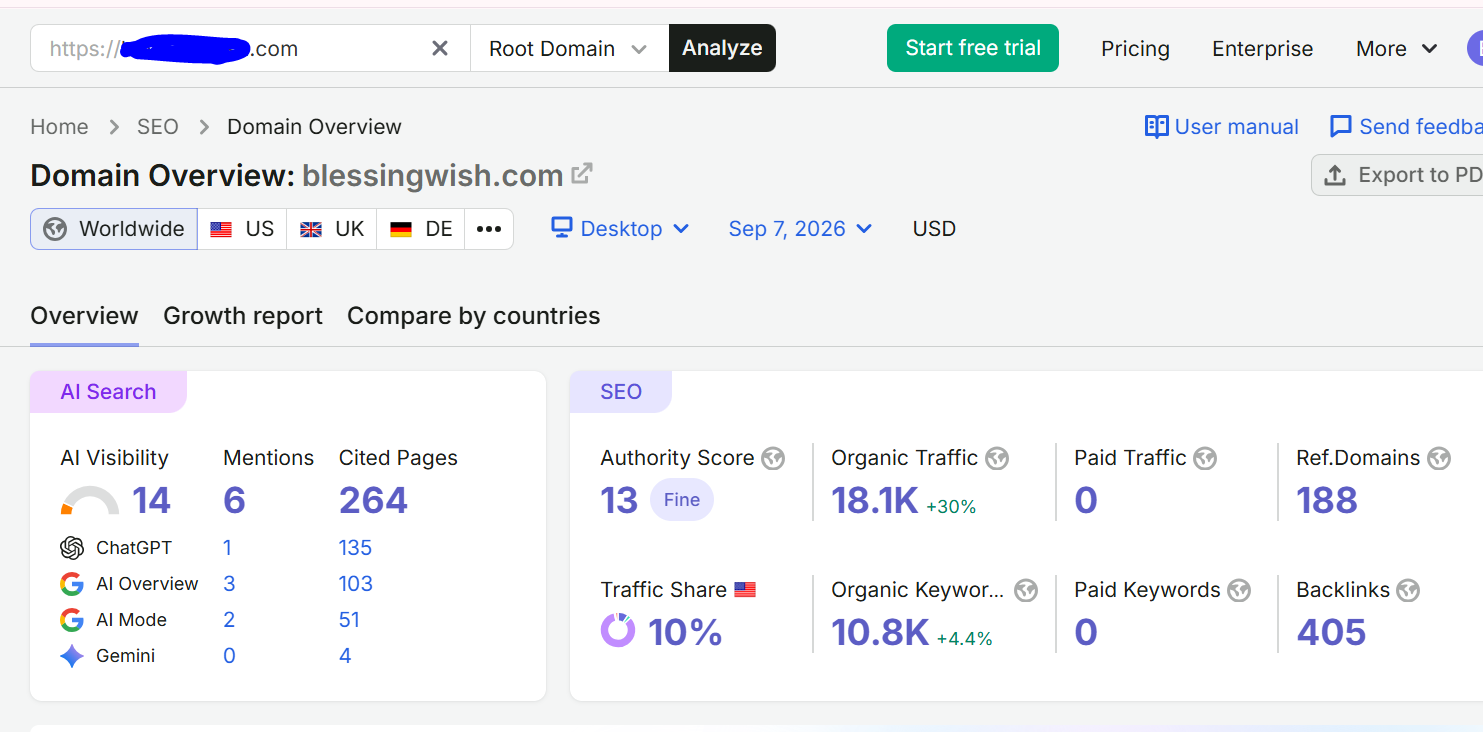This screenshot has height=732, width=1483.
Task: Open the Ref.Domains value 188
Action: click(1327, 500)
